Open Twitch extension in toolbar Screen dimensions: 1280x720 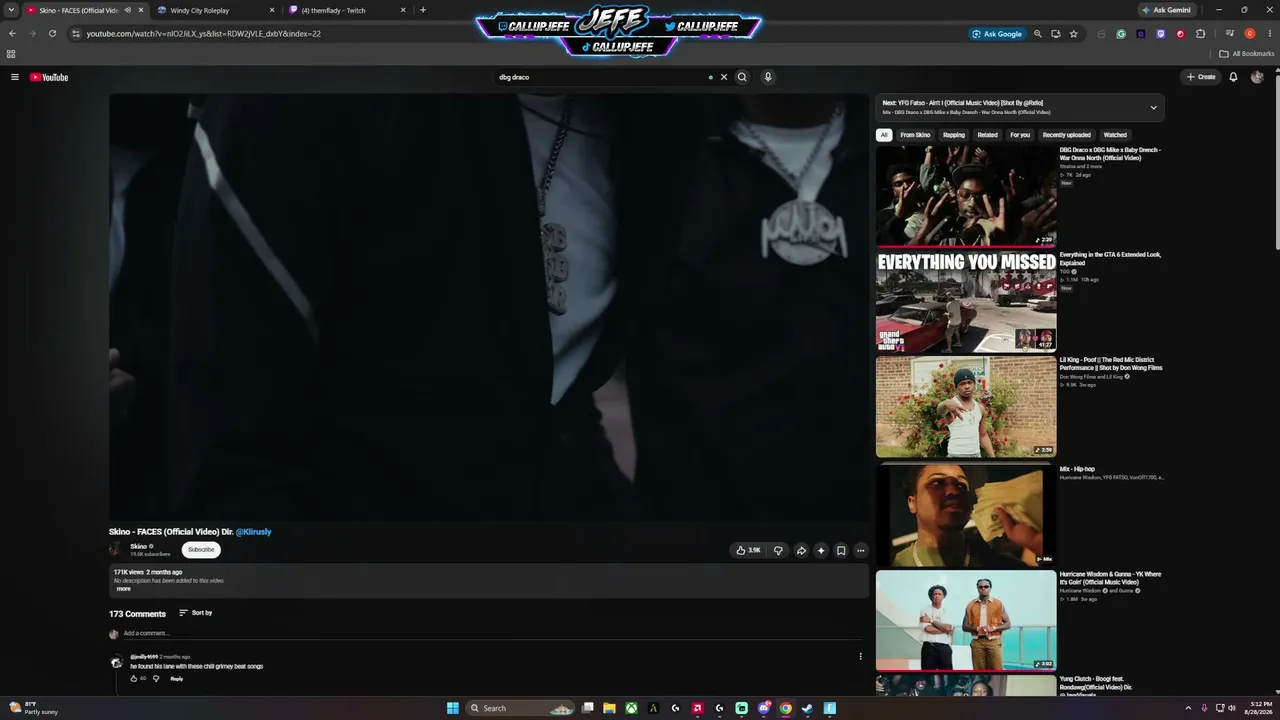tap(1160, 34)
